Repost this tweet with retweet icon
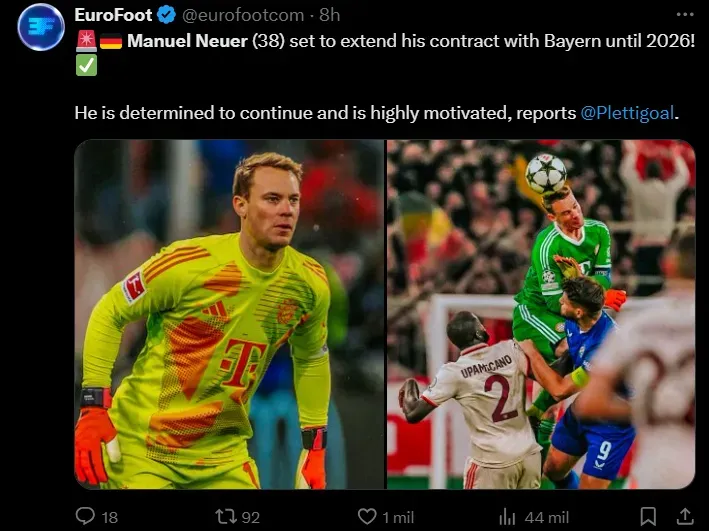Image resolution: width=709 pixels, height=531 pixels. [225, 516]
